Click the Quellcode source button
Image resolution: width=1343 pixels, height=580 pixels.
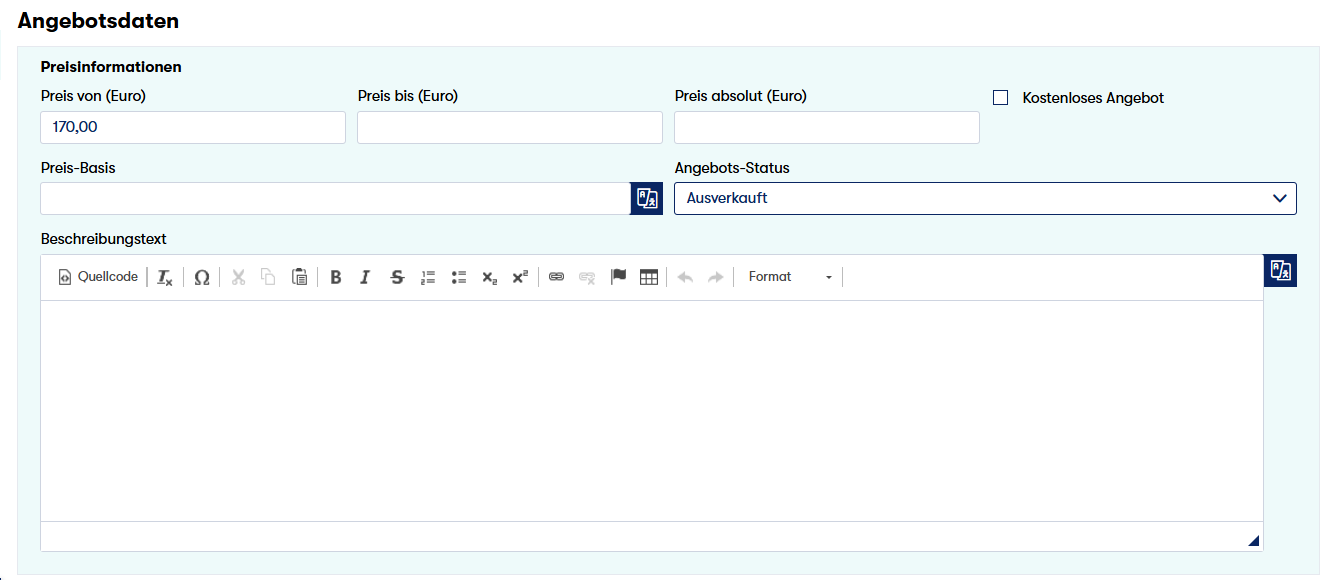click(x=97, y=277)
